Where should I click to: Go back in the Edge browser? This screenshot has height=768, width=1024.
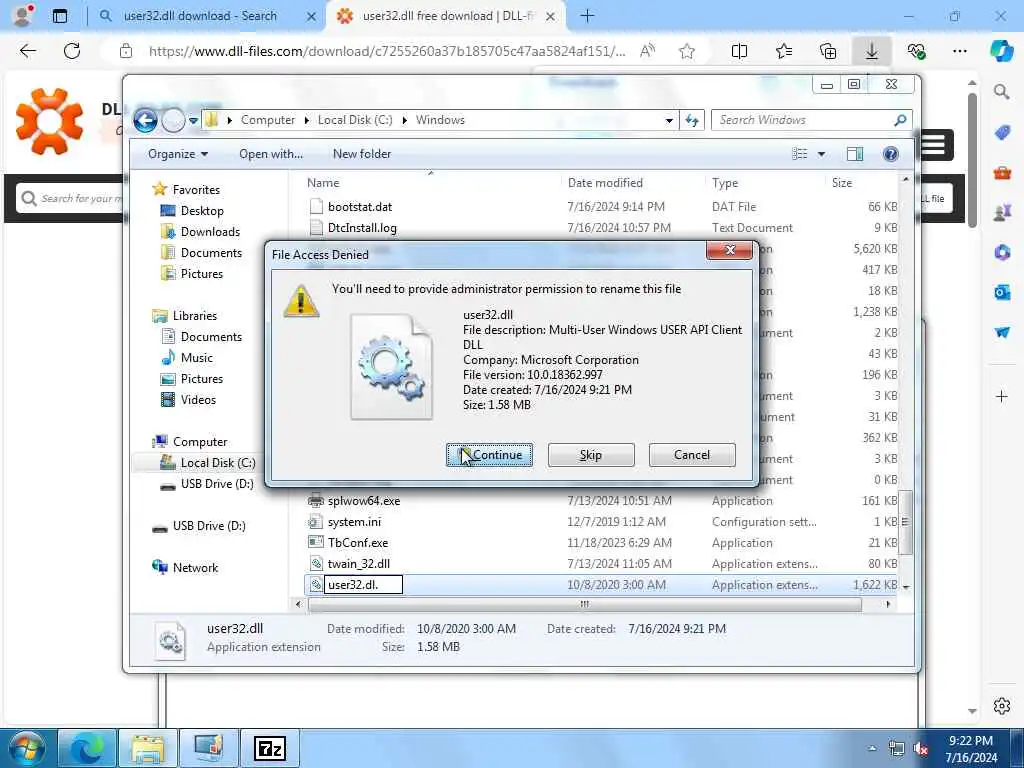tap(28, 51)
